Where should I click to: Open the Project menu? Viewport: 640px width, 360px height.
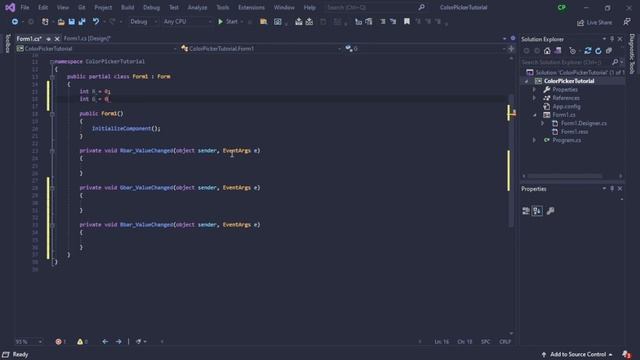pyautogui.click(x=103, y=7)
